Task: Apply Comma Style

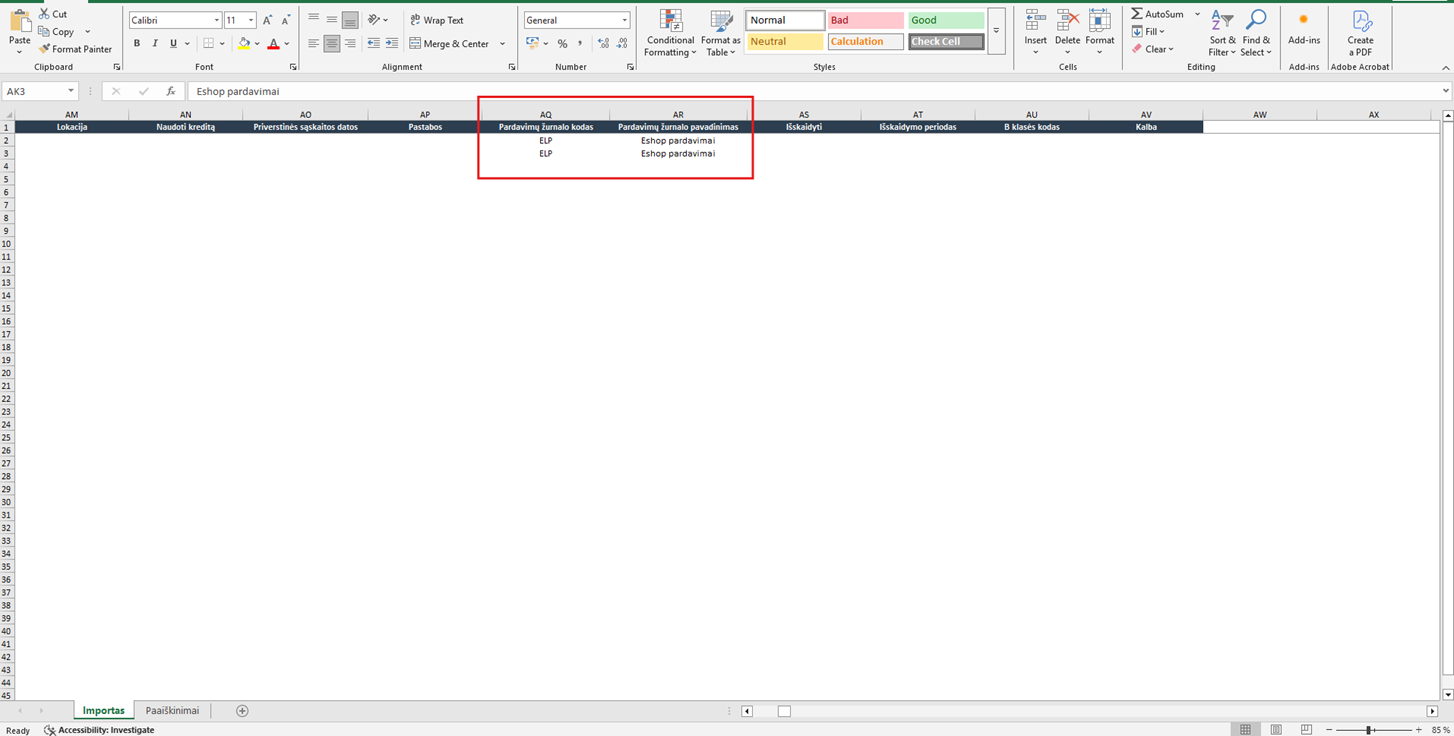Action: tap(580, 43)
